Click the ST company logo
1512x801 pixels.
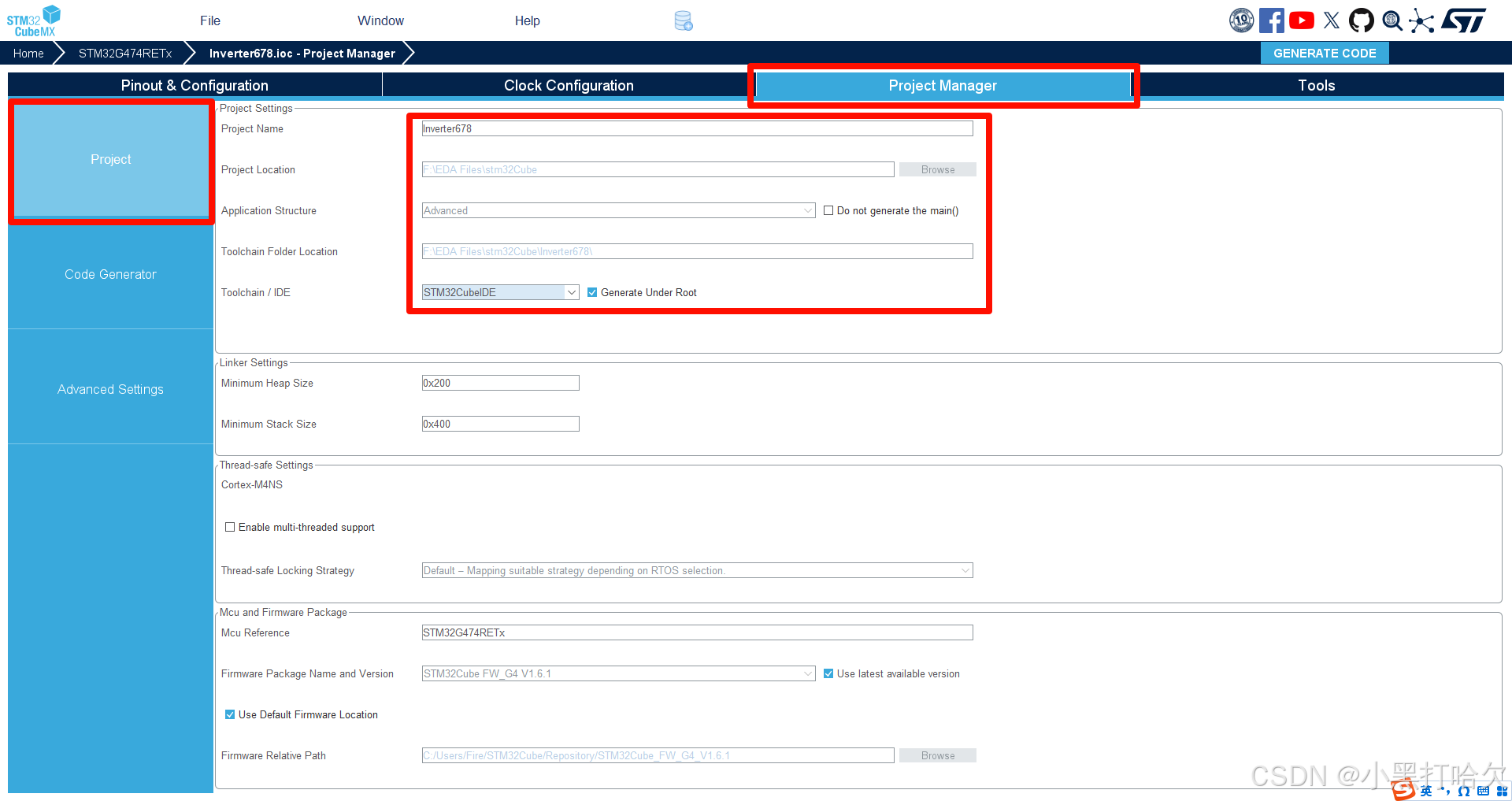[1464, 20]
